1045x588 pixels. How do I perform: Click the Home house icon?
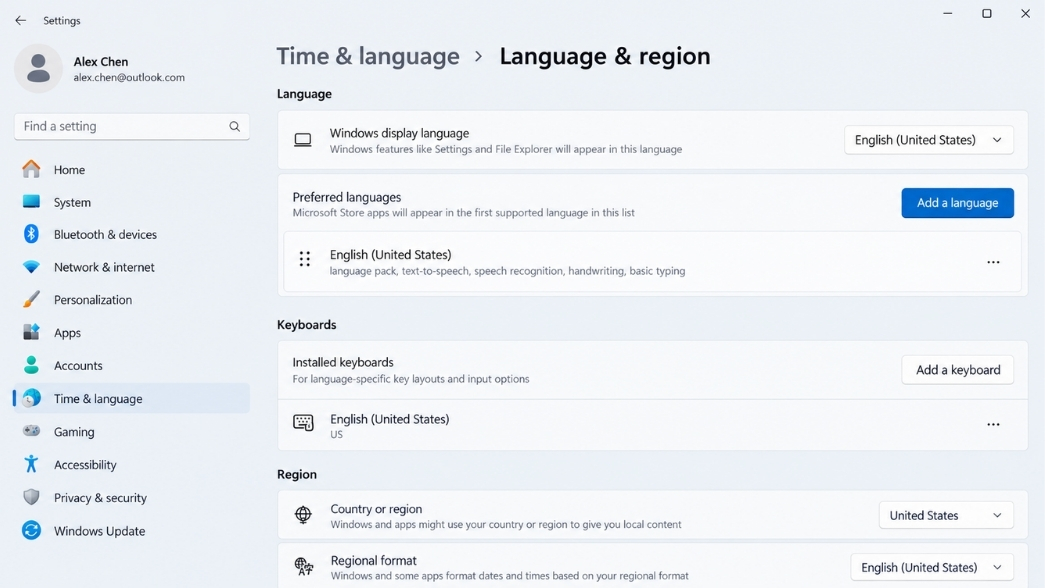31,169
